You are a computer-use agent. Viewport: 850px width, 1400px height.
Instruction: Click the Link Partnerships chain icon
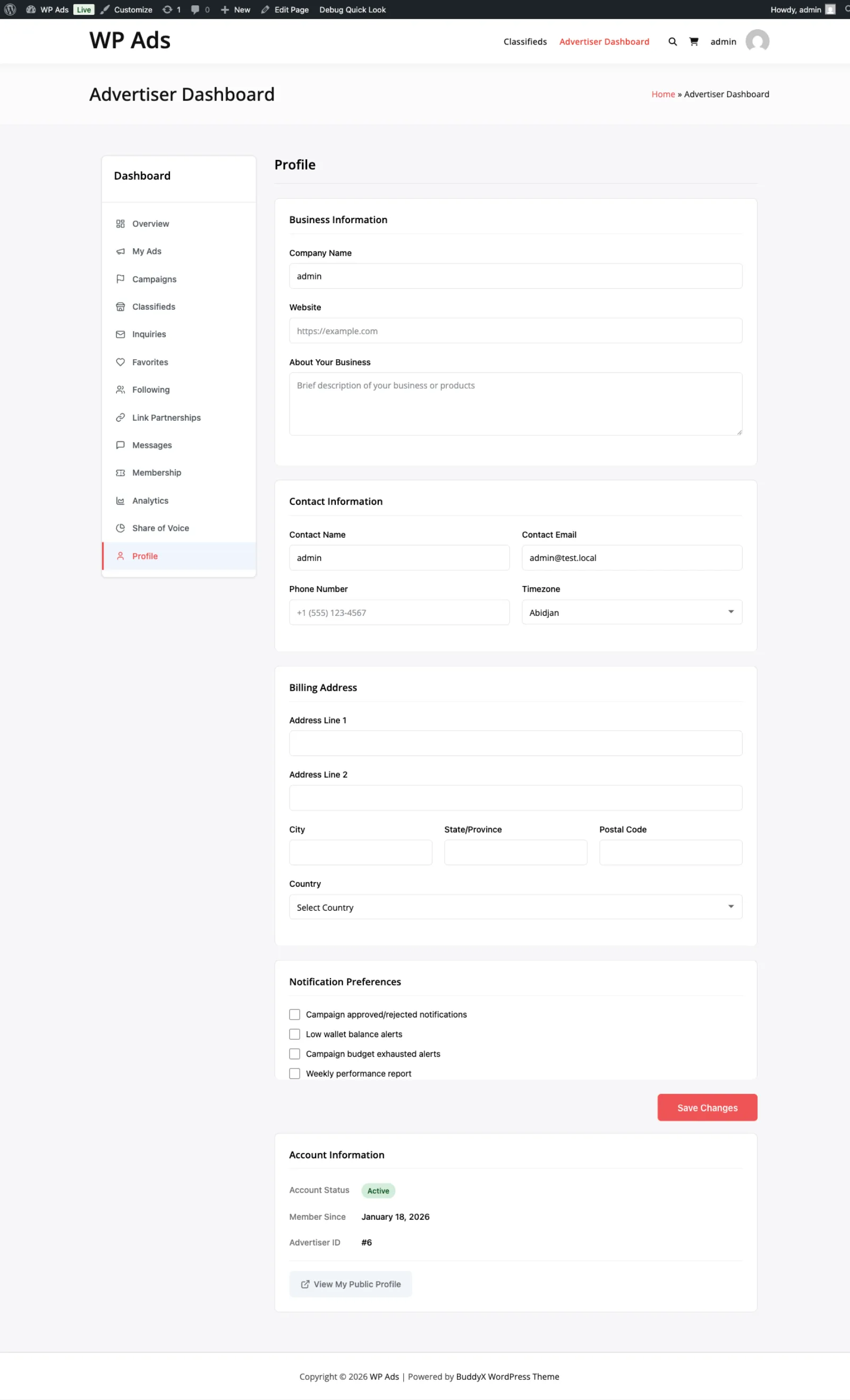(x=121, y=418)
